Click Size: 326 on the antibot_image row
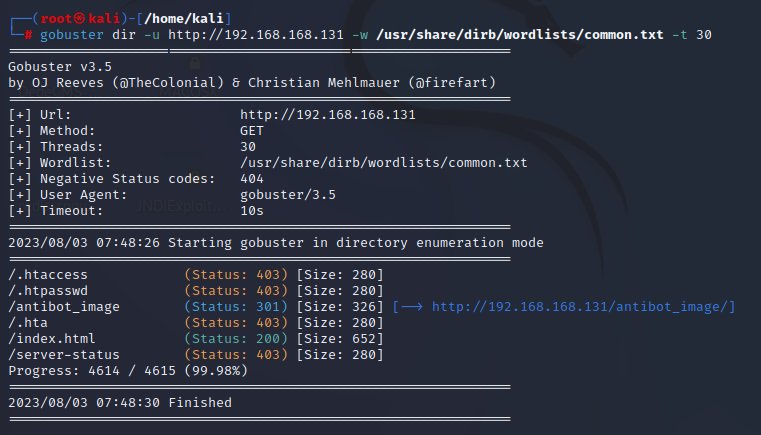This screenshot has width=761, height=435. click(340, 307)
